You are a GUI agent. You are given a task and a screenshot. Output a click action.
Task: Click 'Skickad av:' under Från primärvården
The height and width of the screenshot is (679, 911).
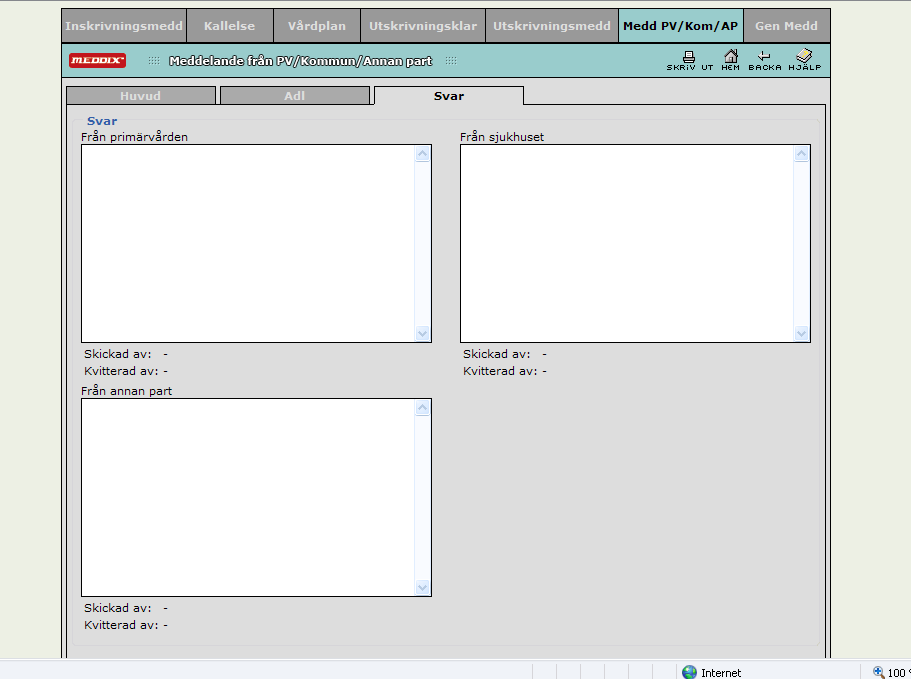(x=117, y=354)
